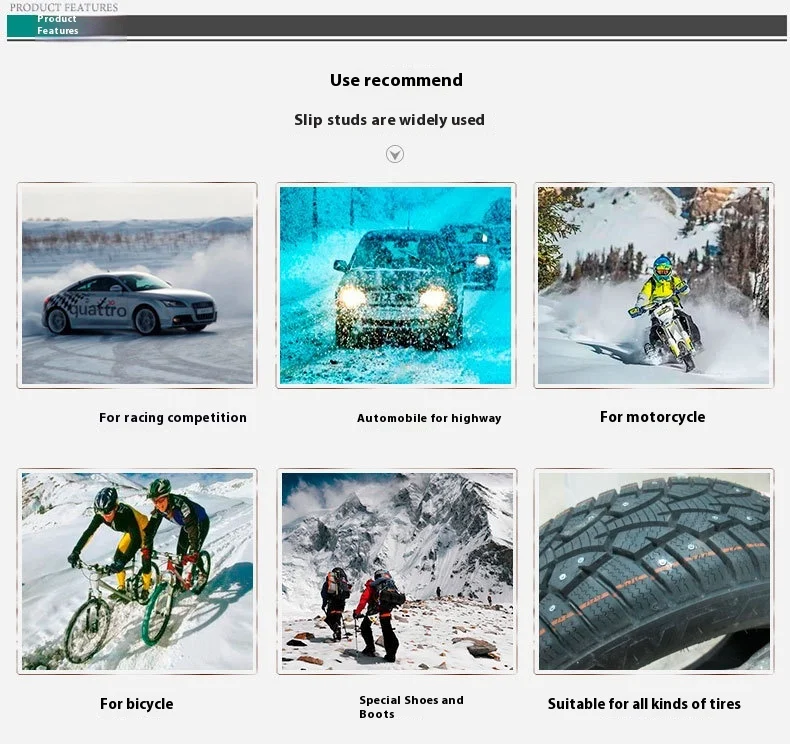Click the 'Special Shoes and Boots' caption
Viewport: 790px width, 744px height.
coord(411,707)
